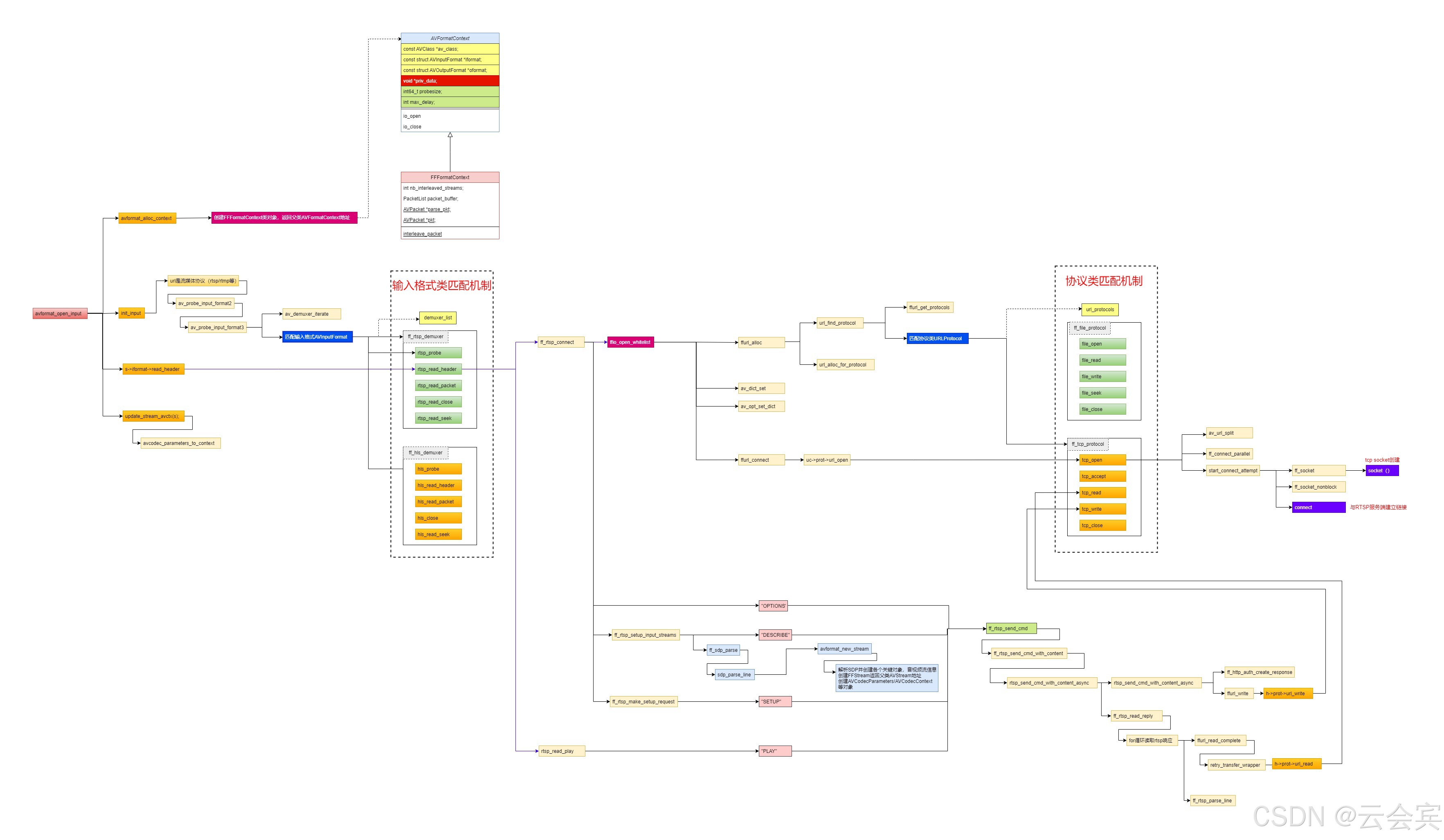Screen dimensions: 1444x840
Task: Select the rtsp_read_header green box
Action: (x=438, y=369)
